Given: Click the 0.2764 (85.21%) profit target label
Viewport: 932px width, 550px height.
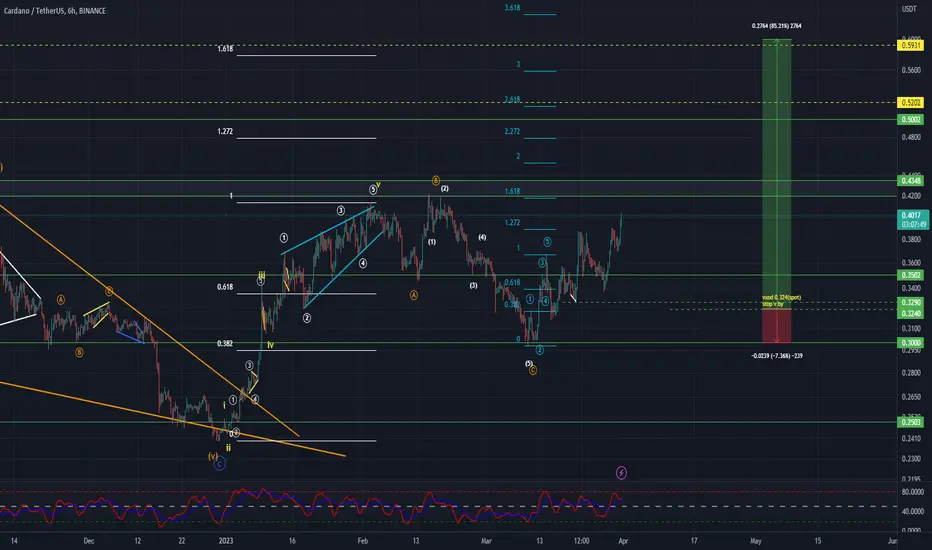Looking at the screenshot, I should [x=776, y=26].
